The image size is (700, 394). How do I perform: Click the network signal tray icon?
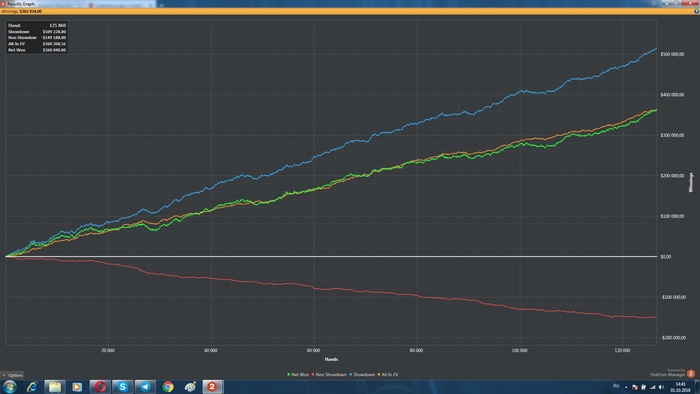pos(653,387)
